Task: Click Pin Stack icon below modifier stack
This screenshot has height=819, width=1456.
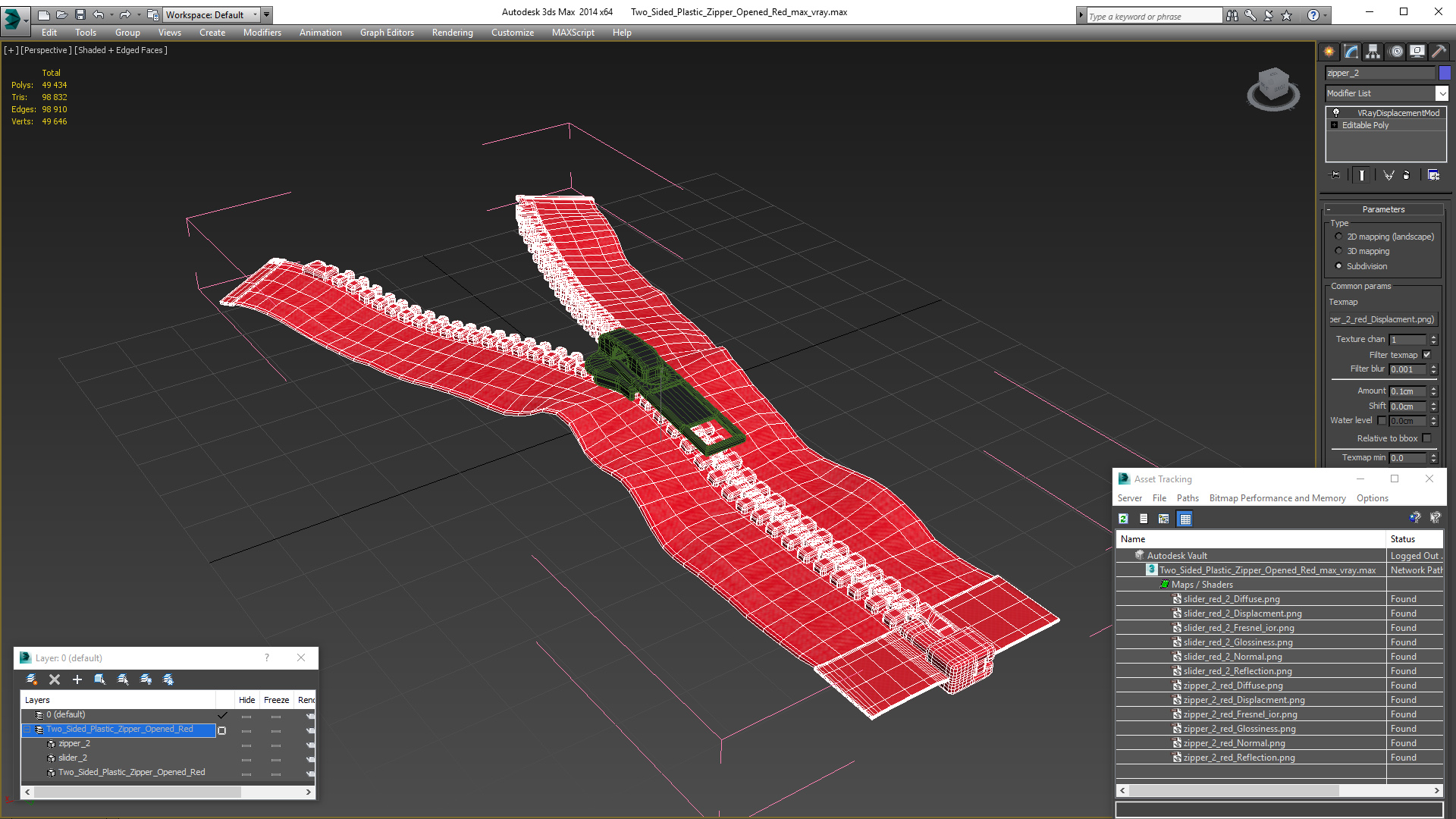Action: coord(1335,175)
